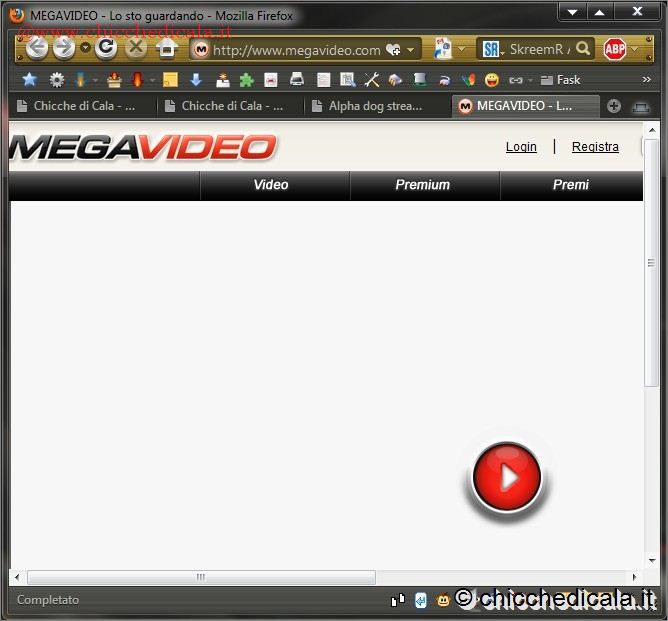
Task: Reload the page with the refresh icon
Action: 106,48
